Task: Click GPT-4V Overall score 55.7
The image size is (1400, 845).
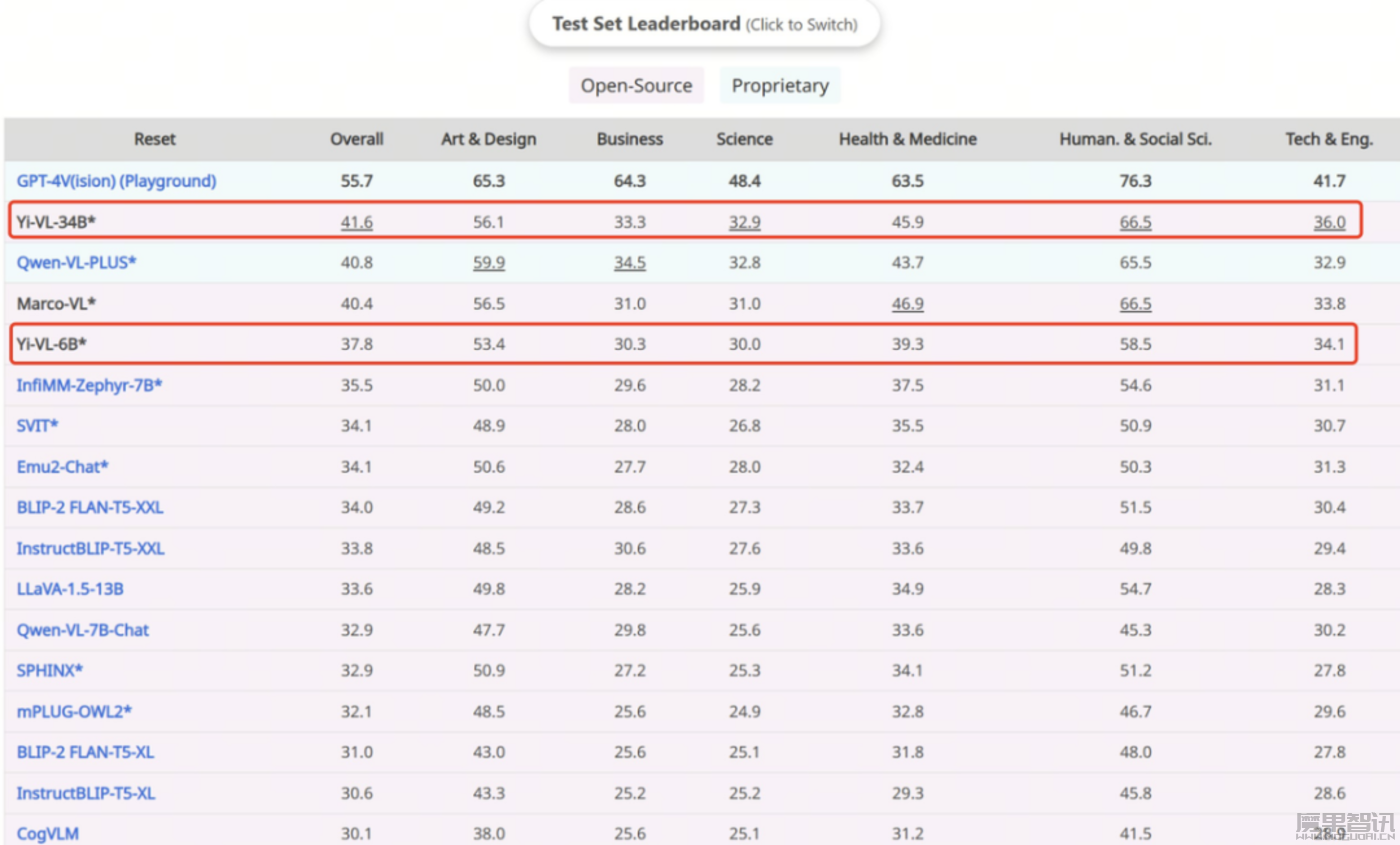Action: (357, 182)
